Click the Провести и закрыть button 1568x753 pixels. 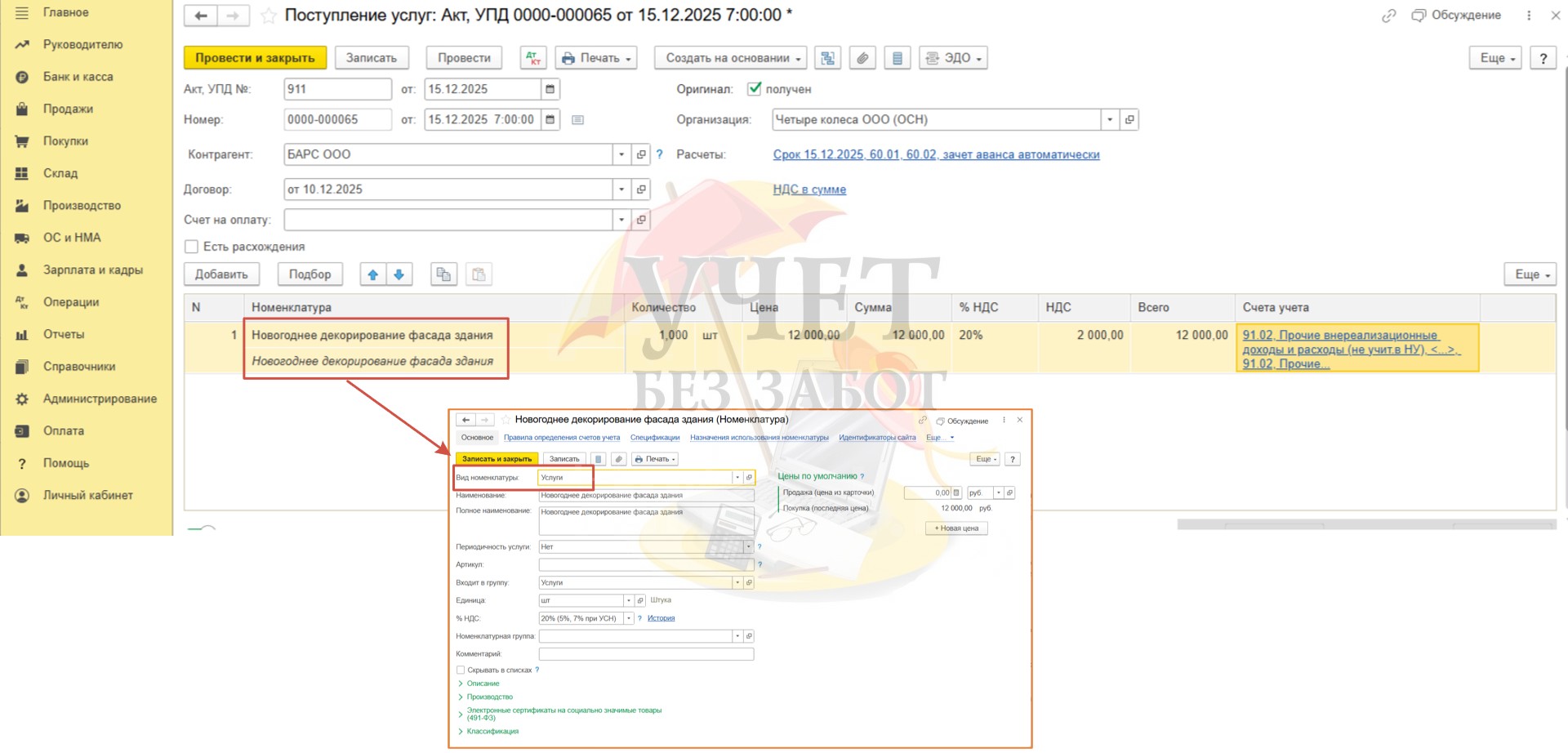pos(255,58)
